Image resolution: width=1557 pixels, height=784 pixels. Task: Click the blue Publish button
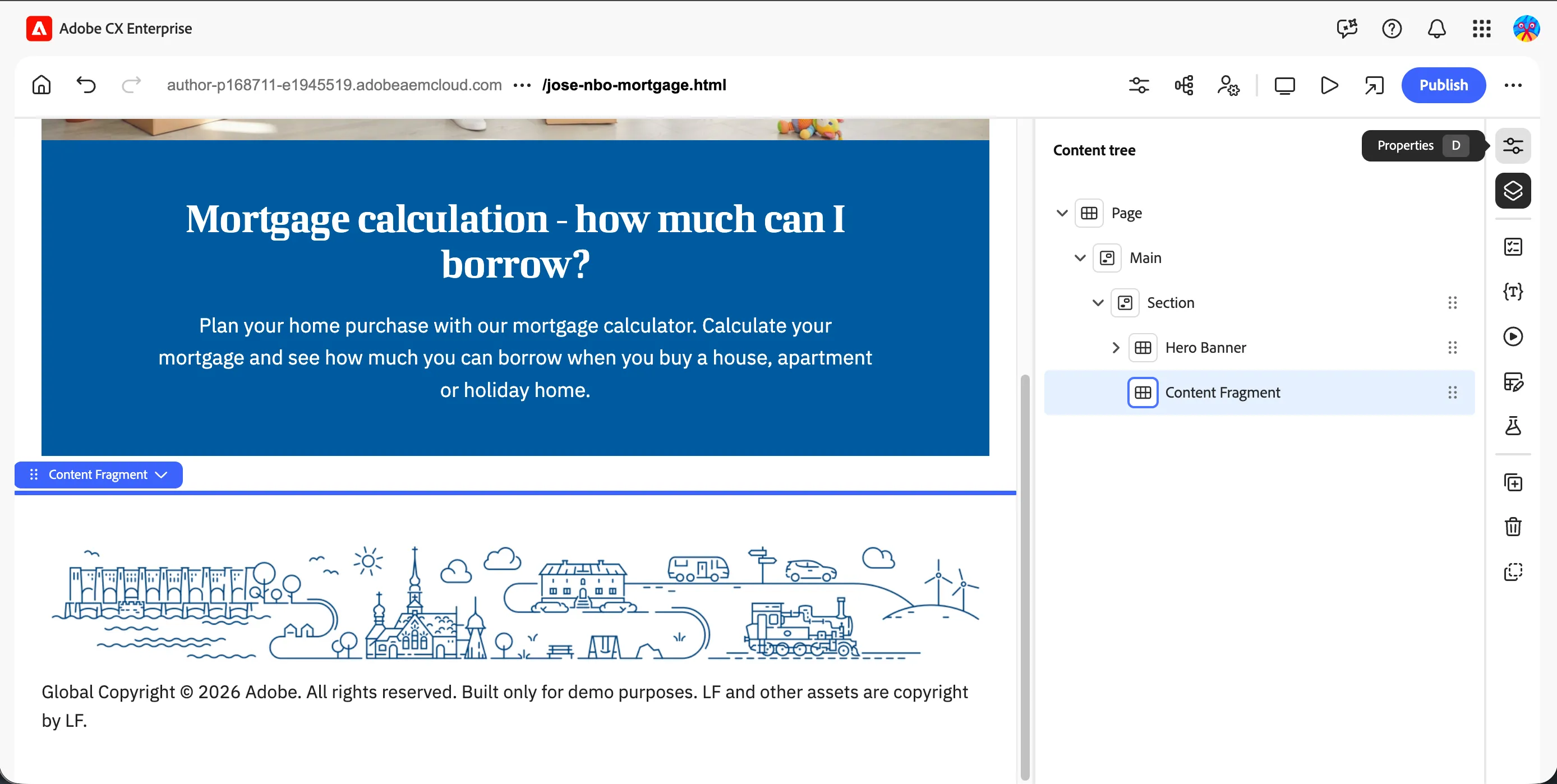(x=1443, y=85)
